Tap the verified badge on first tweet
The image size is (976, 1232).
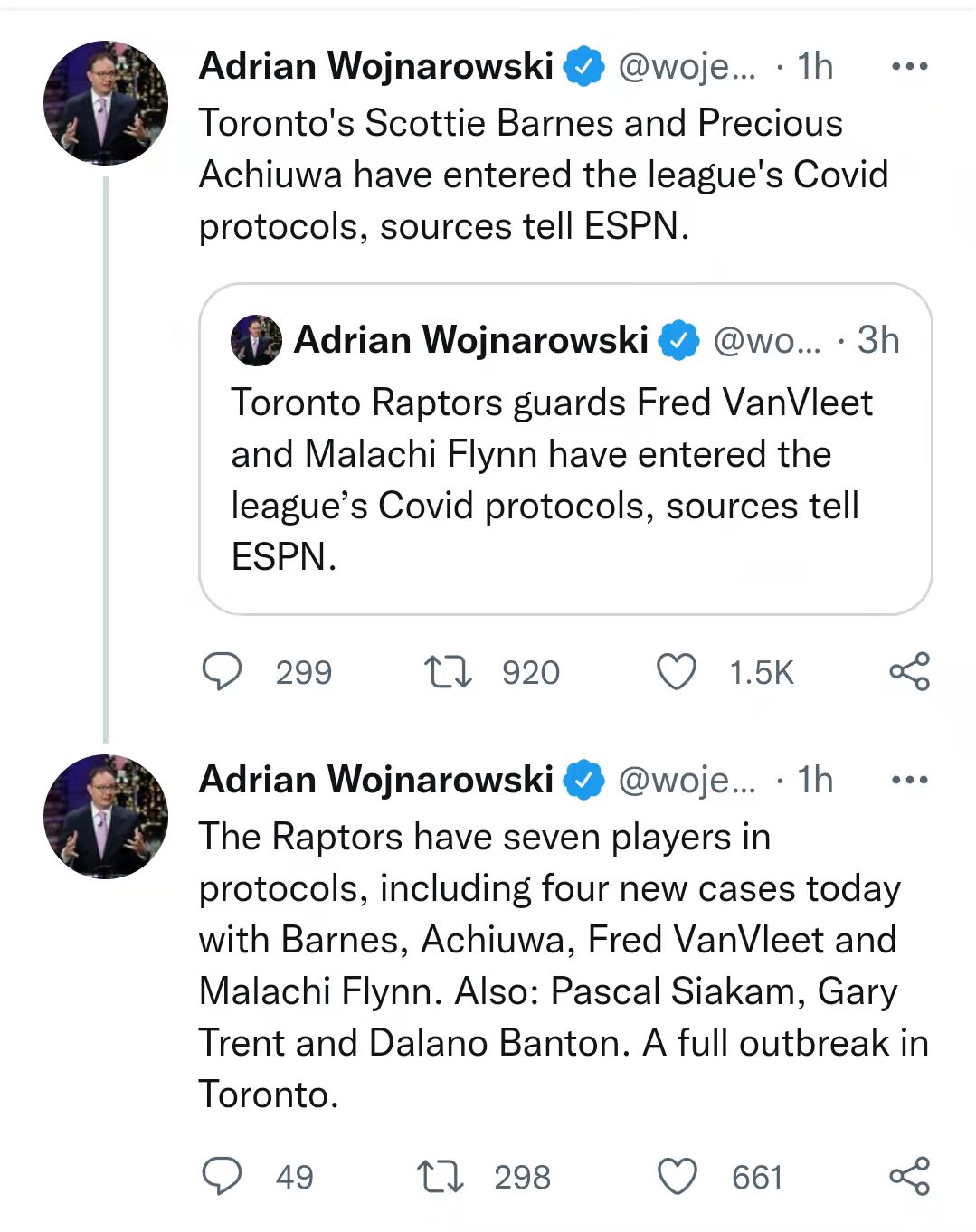(584, 66)
